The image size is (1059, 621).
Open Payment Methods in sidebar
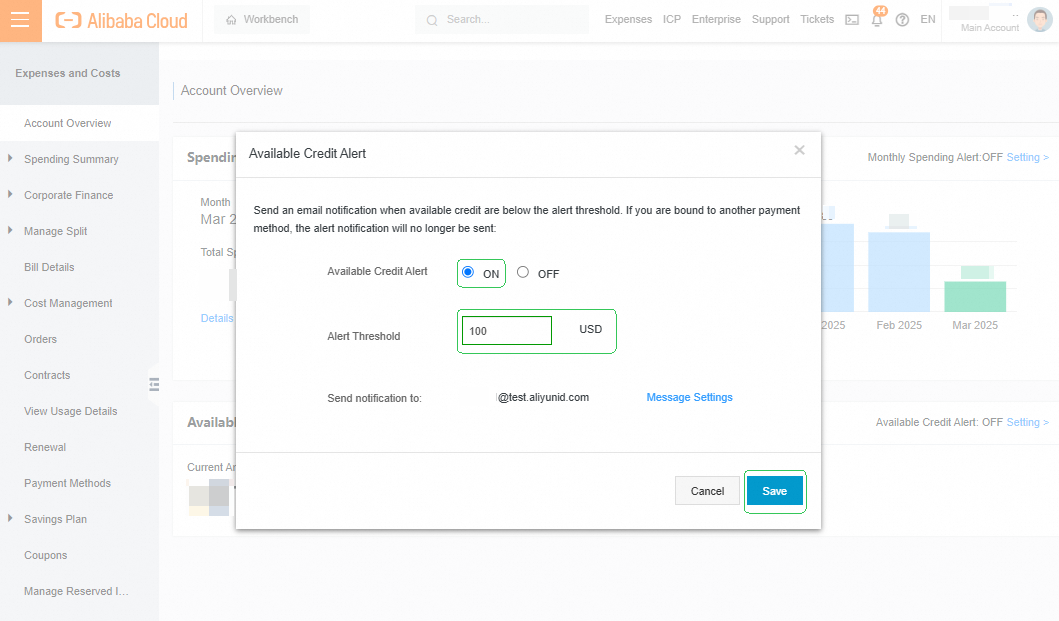pyautogui.click(x=68, y=483)
